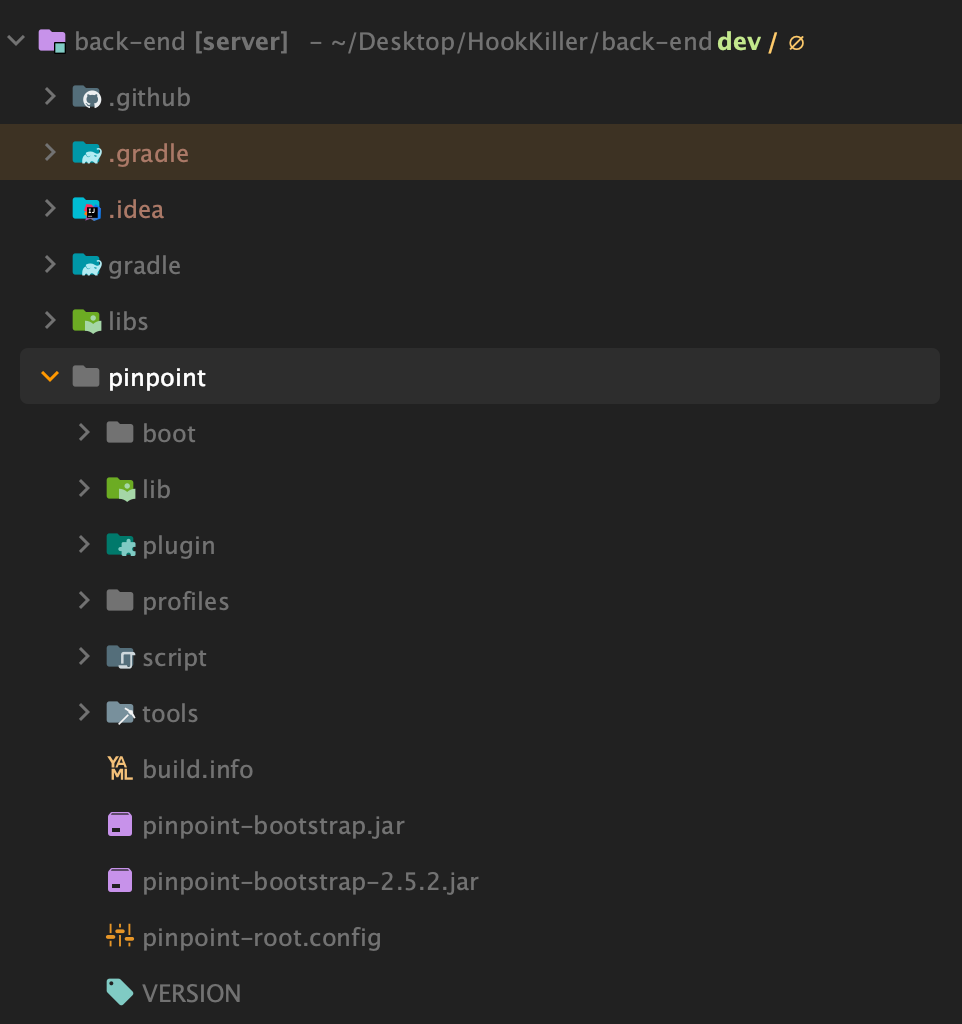Click the empty-set symbol after dev
This screenshot has height=1024, width=962.
point(796,42)
